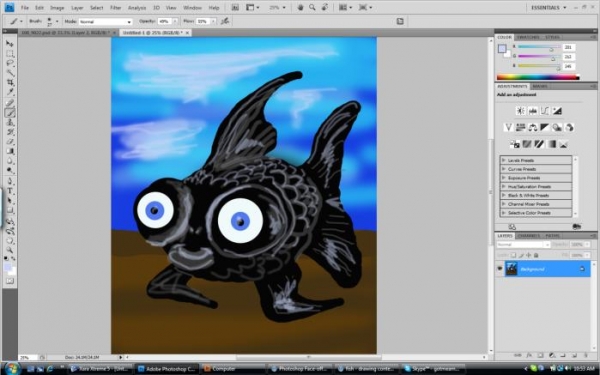Click the Rotate View tool in the application bar
This screenshot has height=375, width=600.
[x=324, y=7]
